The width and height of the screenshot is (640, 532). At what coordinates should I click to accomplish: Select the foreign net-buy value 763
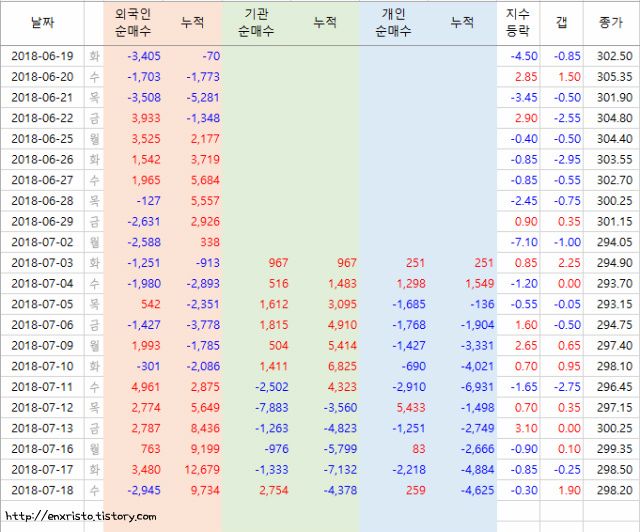click(x=151, y=449)
